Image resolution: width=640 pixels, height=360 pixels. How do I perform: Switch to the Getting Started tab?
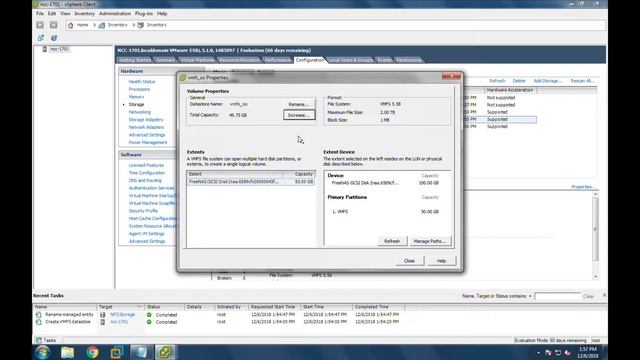pyautogui.click(x=135, y=60)
